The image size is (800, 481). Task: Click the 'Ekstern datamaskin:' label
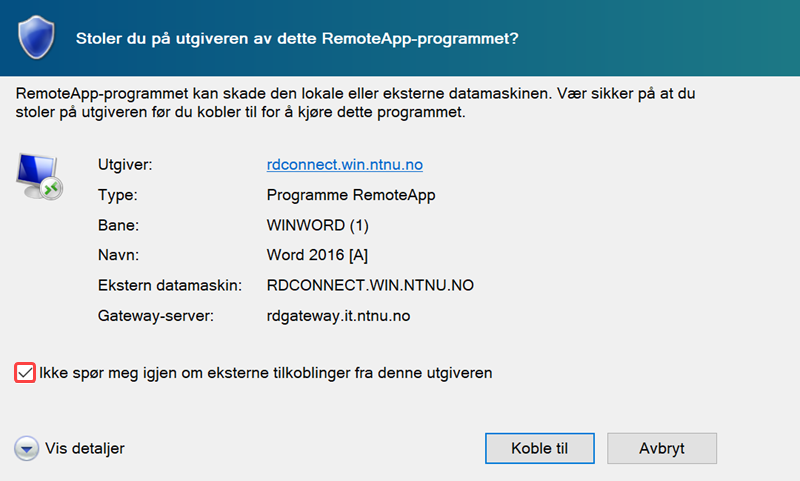(170, 285)
